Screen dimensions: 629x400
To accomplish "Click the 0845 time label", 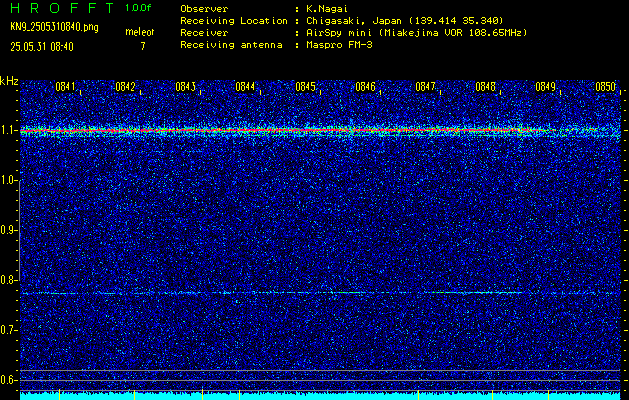I will 305,87.
